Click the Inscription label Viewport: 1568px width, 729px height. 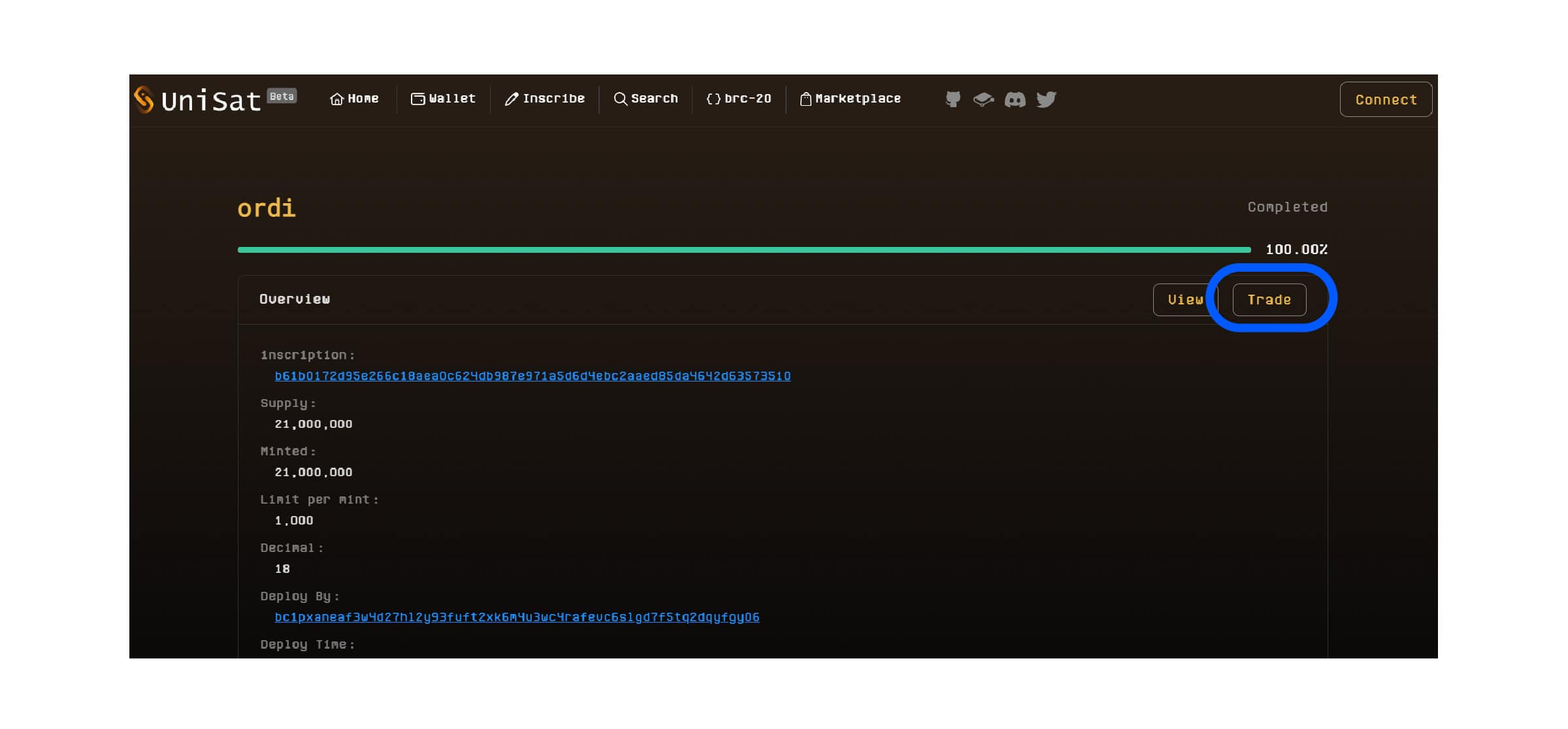click(308, 355)
